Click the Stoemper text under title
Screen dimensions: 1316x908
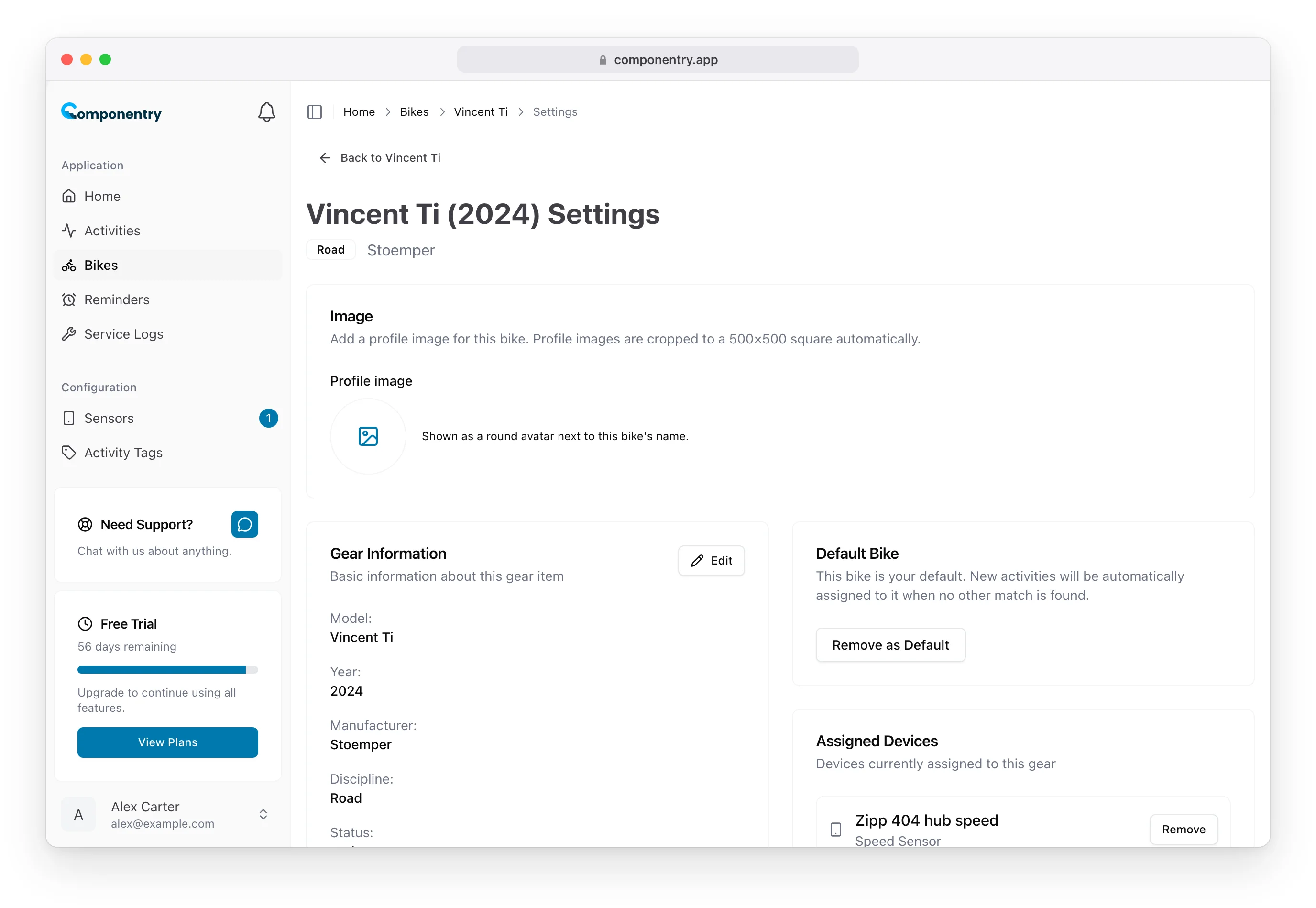tap(401, 250)
